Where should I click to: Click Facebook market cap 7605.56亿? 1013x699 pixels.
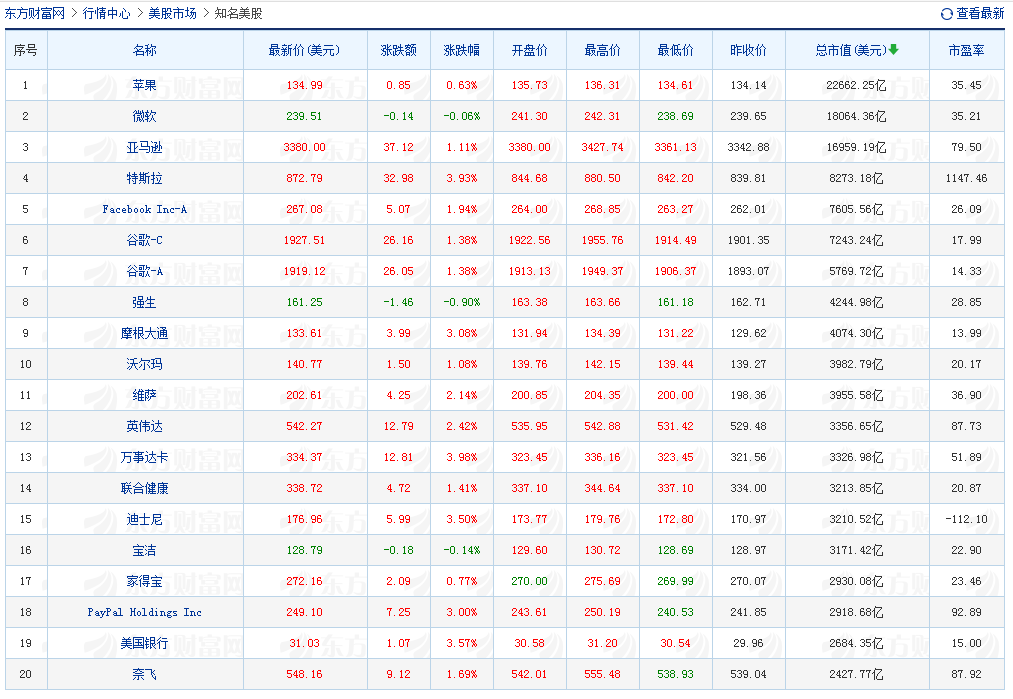pyautogui.click(x=856, y=209)
